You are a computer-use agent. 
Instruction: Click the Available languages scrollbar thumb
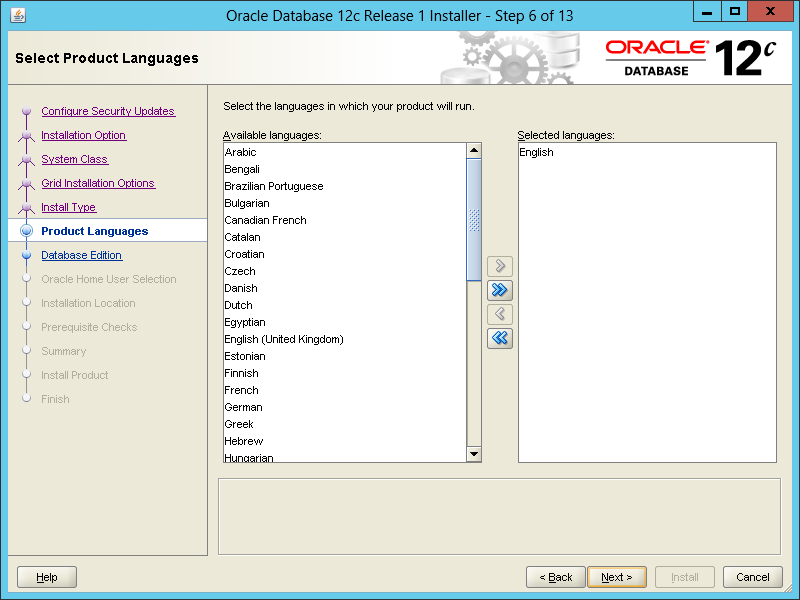(x=474, y=220)
